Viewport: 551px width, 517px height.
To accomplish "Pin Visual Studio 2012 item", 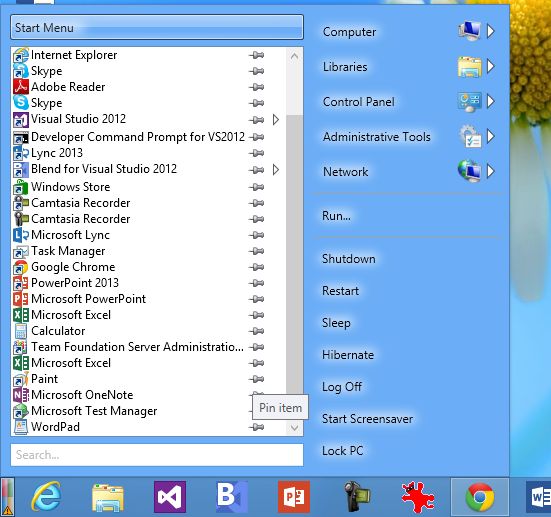I will coord(257,120).
